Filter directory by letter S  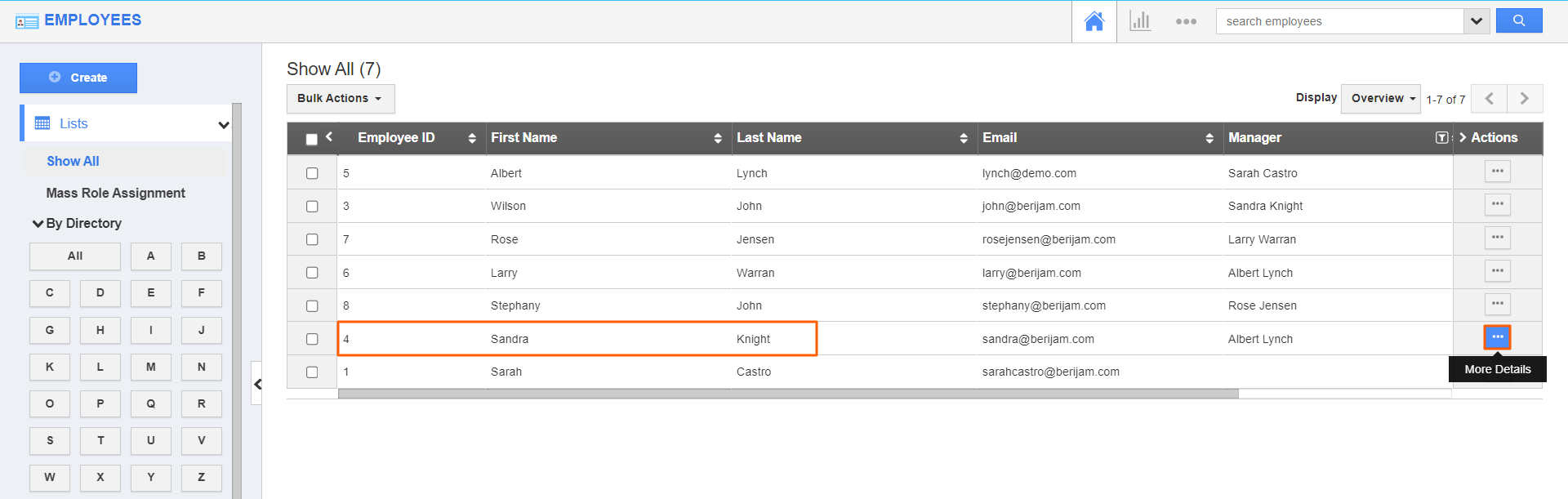pos(50,441)
